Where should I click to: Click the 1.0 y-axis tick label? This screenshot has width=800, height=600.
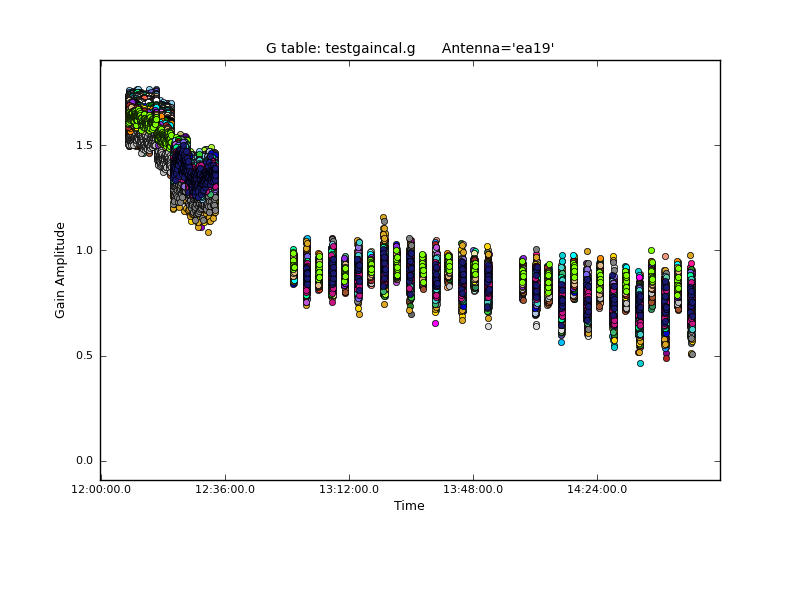[84, 250]
